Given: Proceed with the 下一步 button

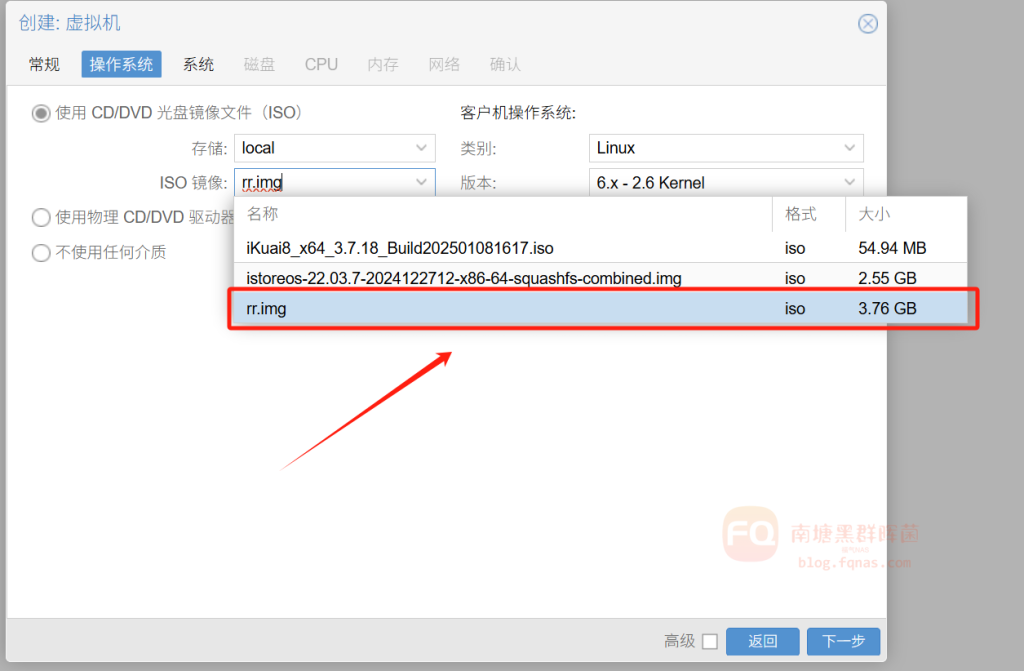Looking at the screenshot, I should pyautogui.click(x=843, y=641).
